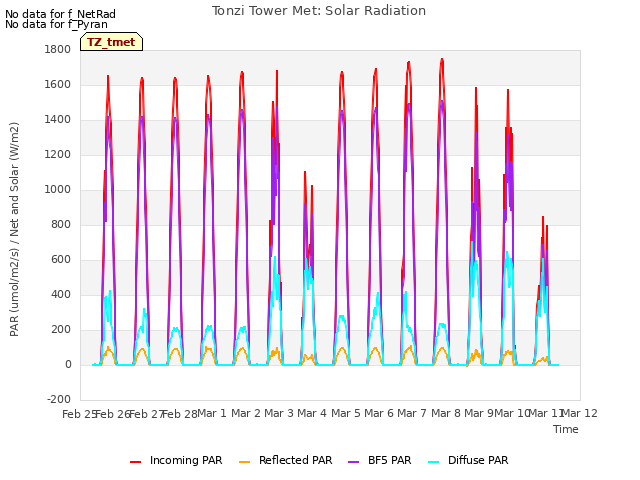
Task: Click the Feb 26 x-axis date label
Action: (113, 414)
